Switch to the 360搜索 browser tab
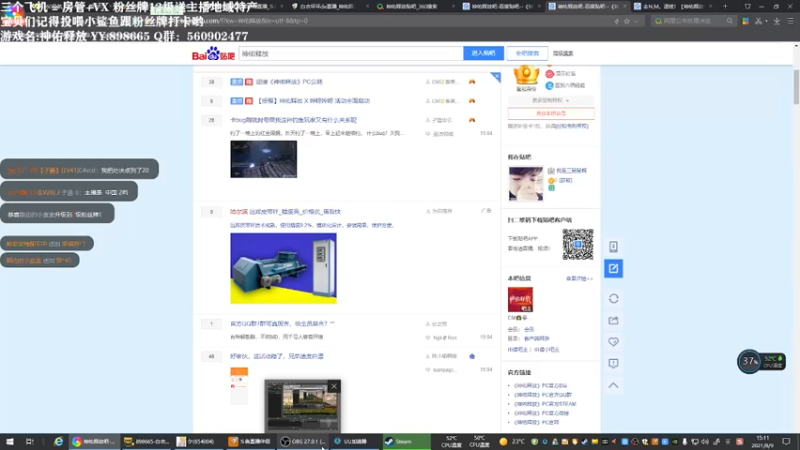The width and height of the screenshot is (800, 450). click(416, 7)
